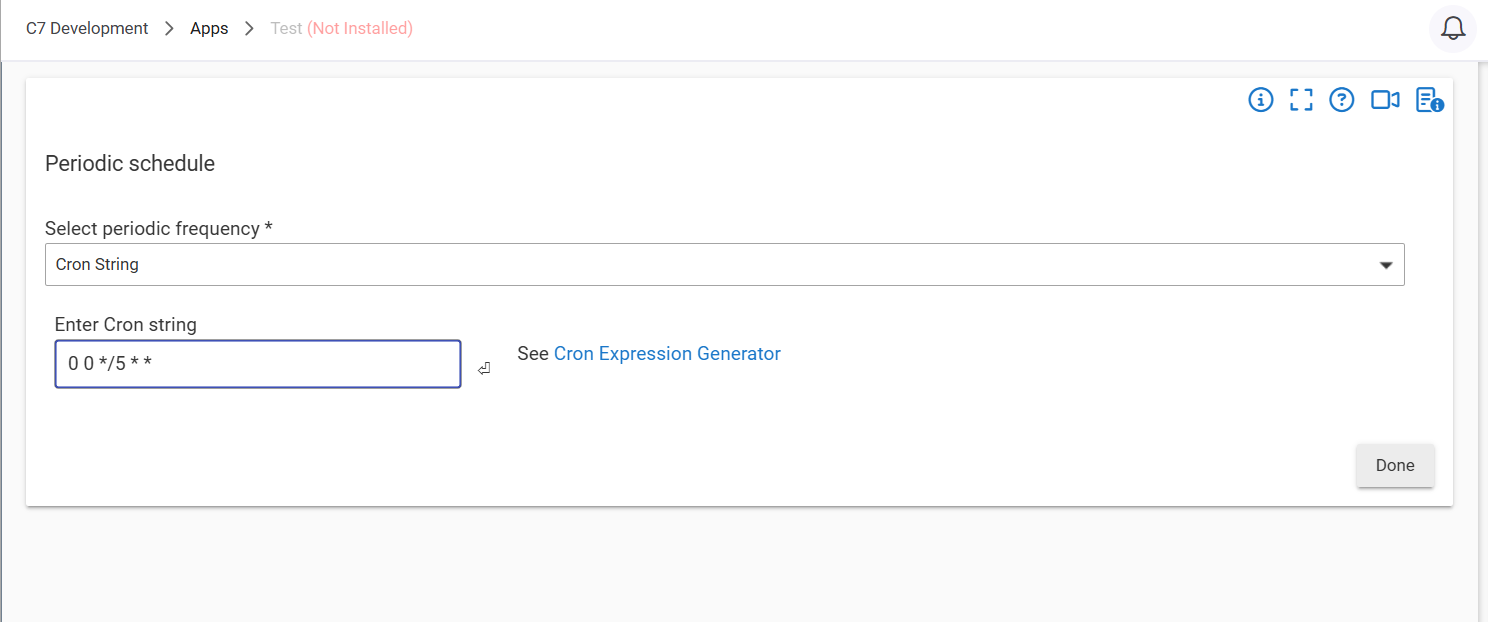
Task: Select the Test (Not Installed) breadcrumb
Action: click(x=341, y=29)
